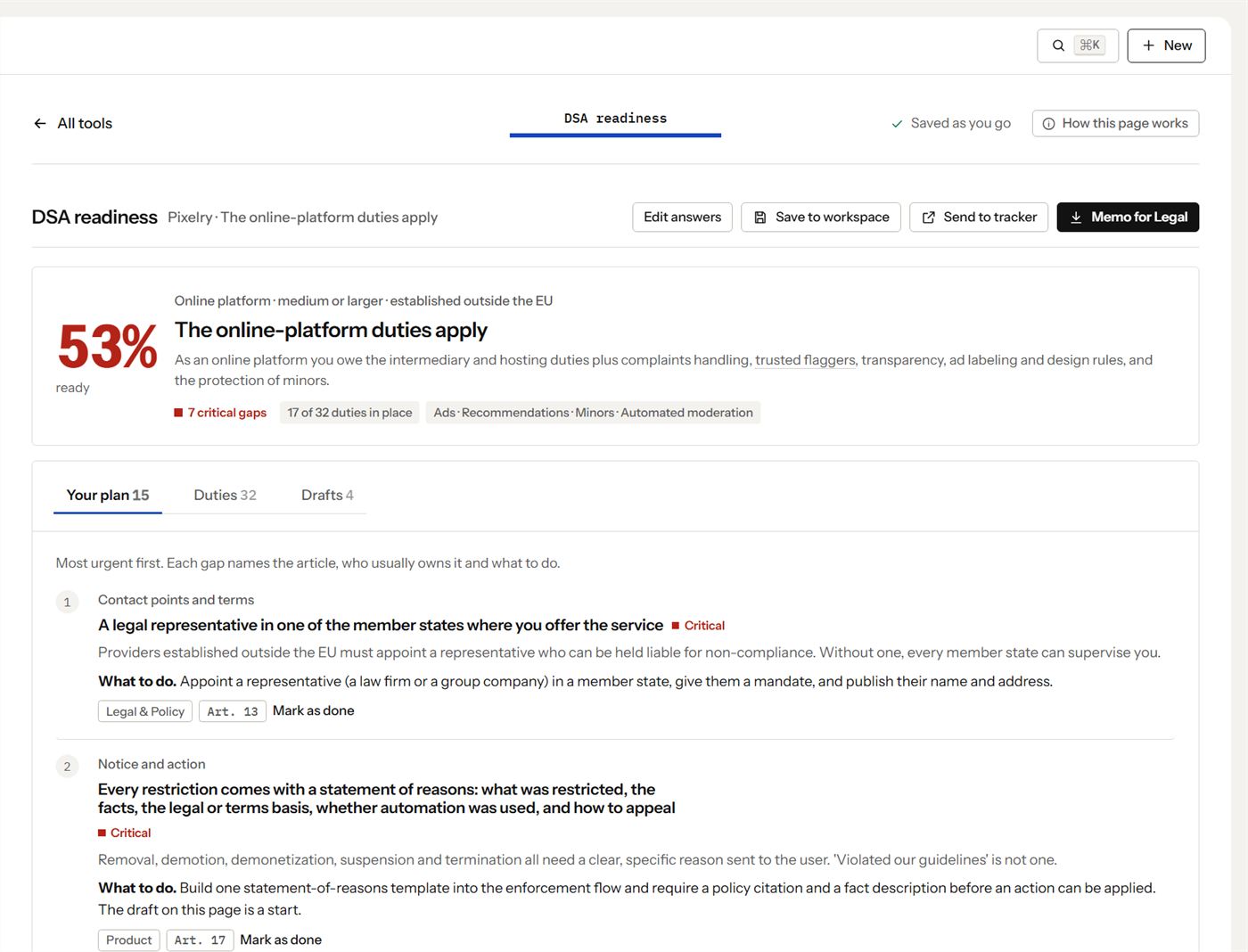Click the Send to tracker external-link icon
This screenshot has height=952, width=1248.
point(928,217)
